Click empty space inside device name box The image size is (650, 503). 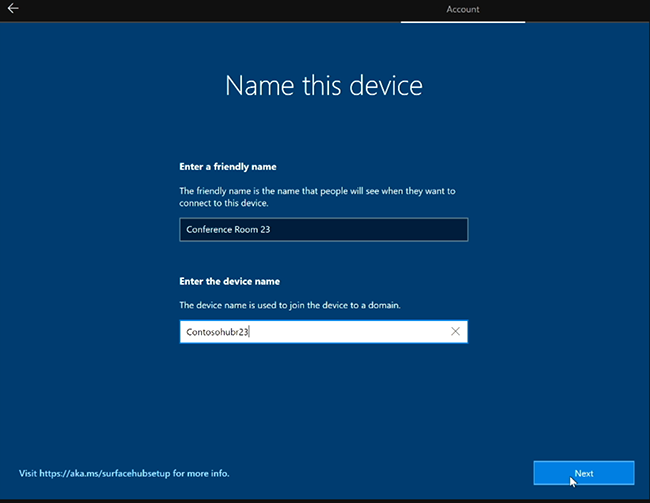[x=348, y=332]
